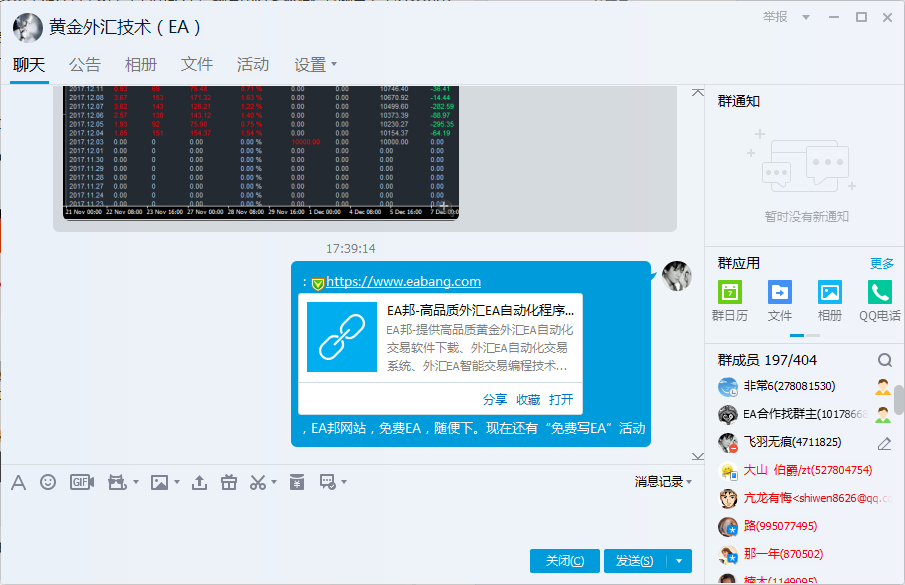The image size is (905, 585).
Task: Open the dropdown arrow next to 举报
Action: [806, 17]
